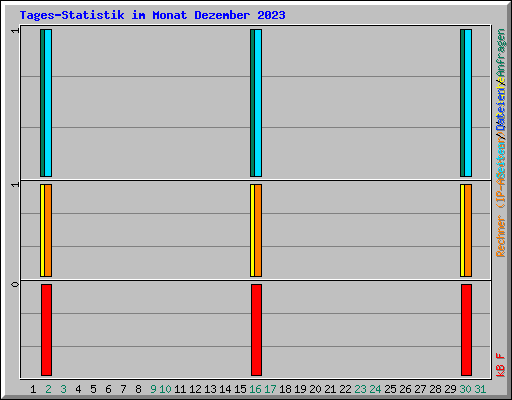Select the cyan bar for day 16
The image size is (512, 400).
click(x=258, y=103)
